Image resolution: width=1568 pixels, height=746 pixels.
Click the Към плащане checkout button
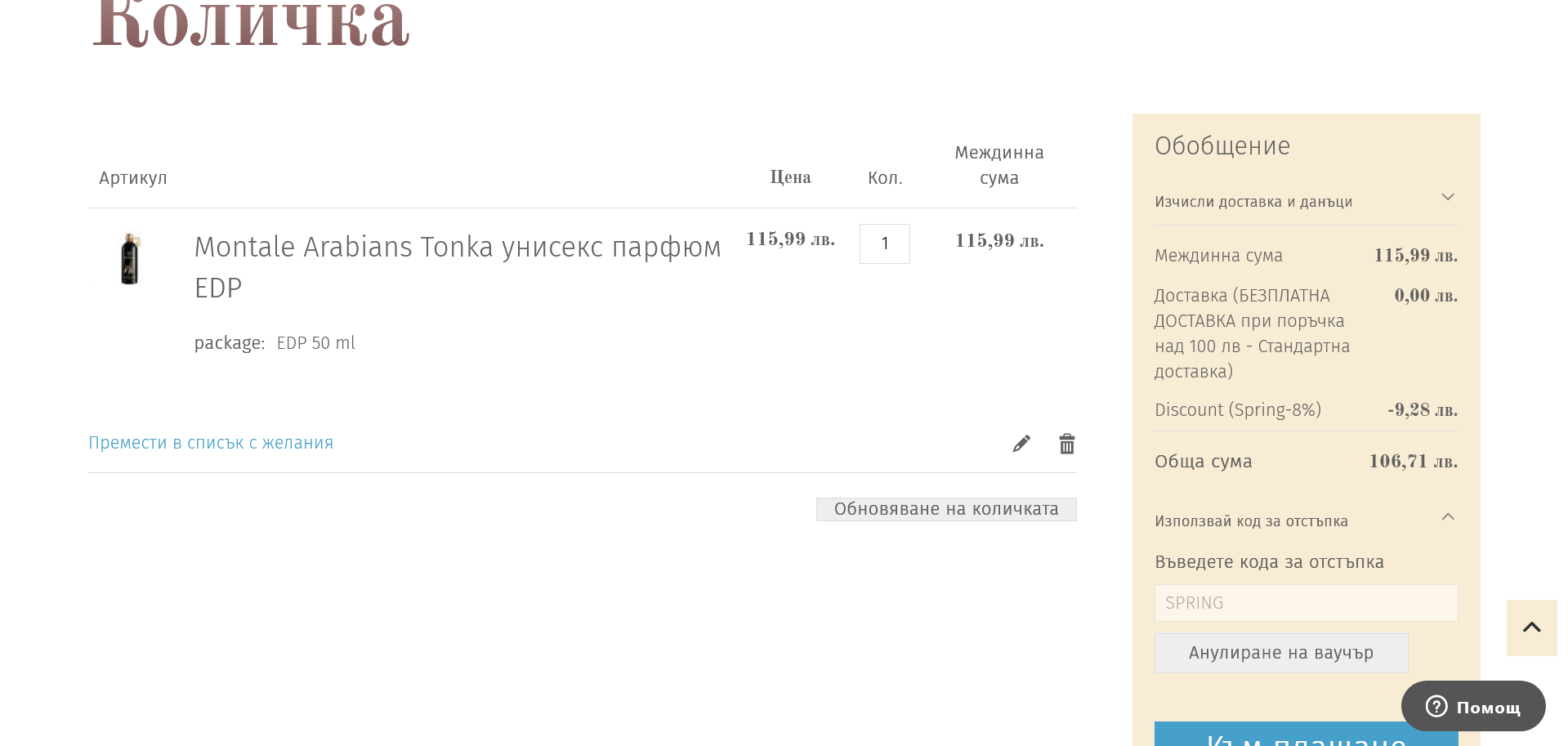click(1306, 735)
